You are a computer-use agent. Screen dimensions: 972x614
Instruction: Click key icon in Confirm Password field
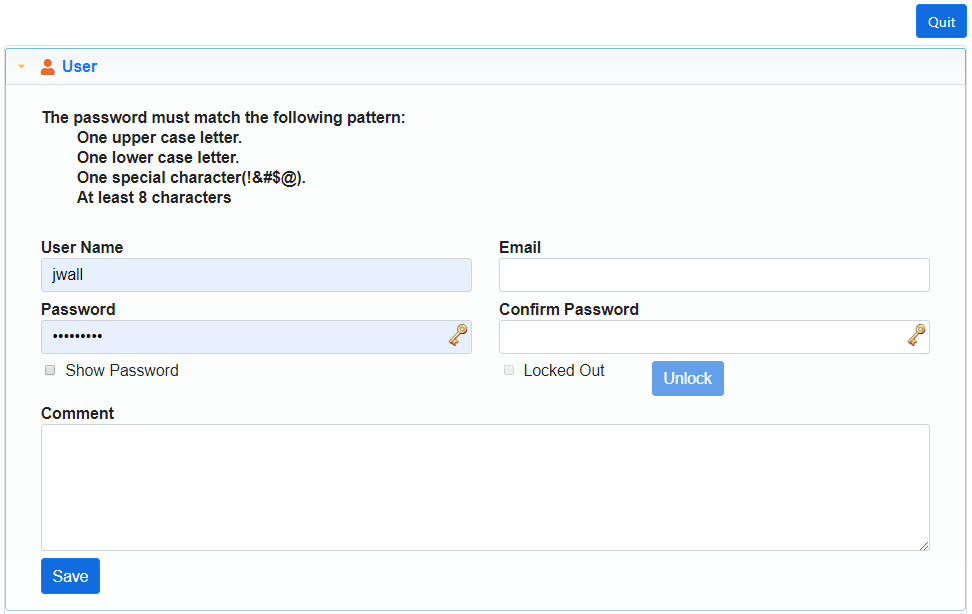click(916, 336)
